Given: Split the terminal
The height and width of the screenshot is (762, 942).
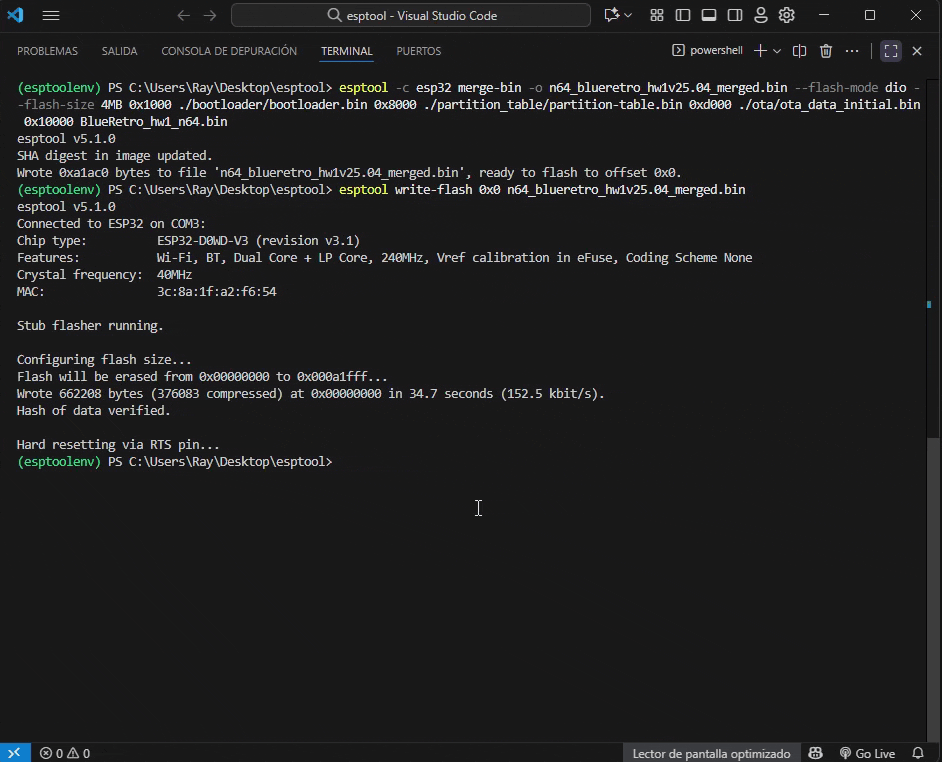Looking at the screenshot, I should coord(800,51).
